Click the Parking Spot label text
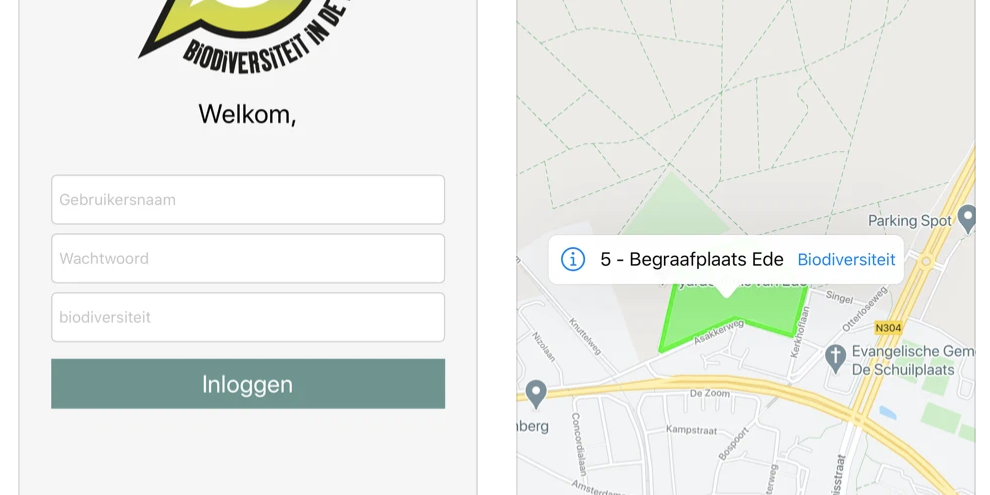Image resolution: width=990 pixels, height=495 pixels. [x=909, y=221]
